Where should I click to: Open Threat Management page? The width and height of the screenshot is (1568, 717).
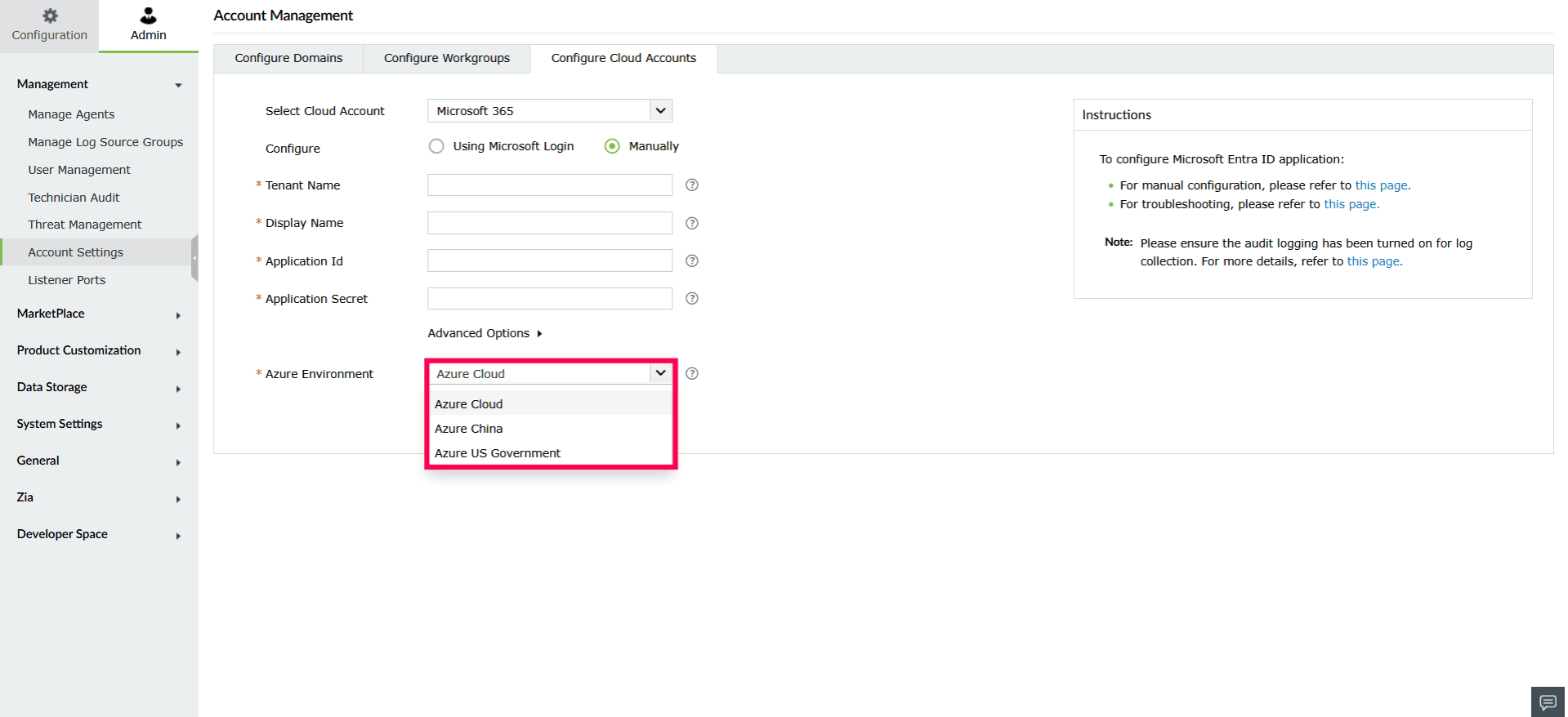click(x=85, y=225)
